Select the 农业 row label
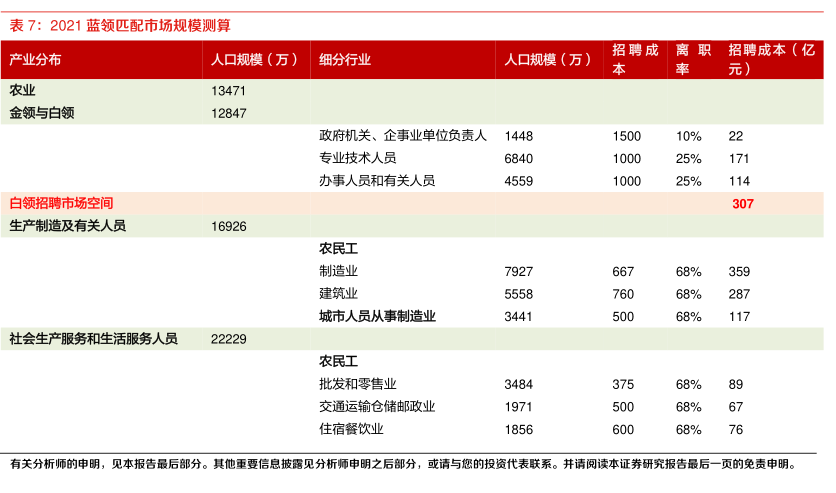 [x=22, y=90]
